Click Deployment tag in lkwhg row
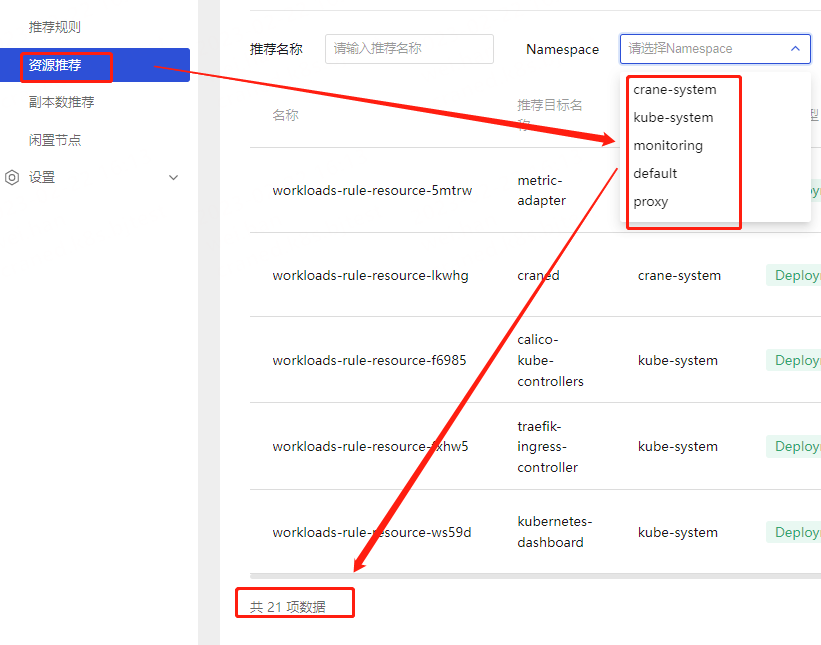Screen dimensions: 821x645 pyautogui.click(x=794, y=275)
